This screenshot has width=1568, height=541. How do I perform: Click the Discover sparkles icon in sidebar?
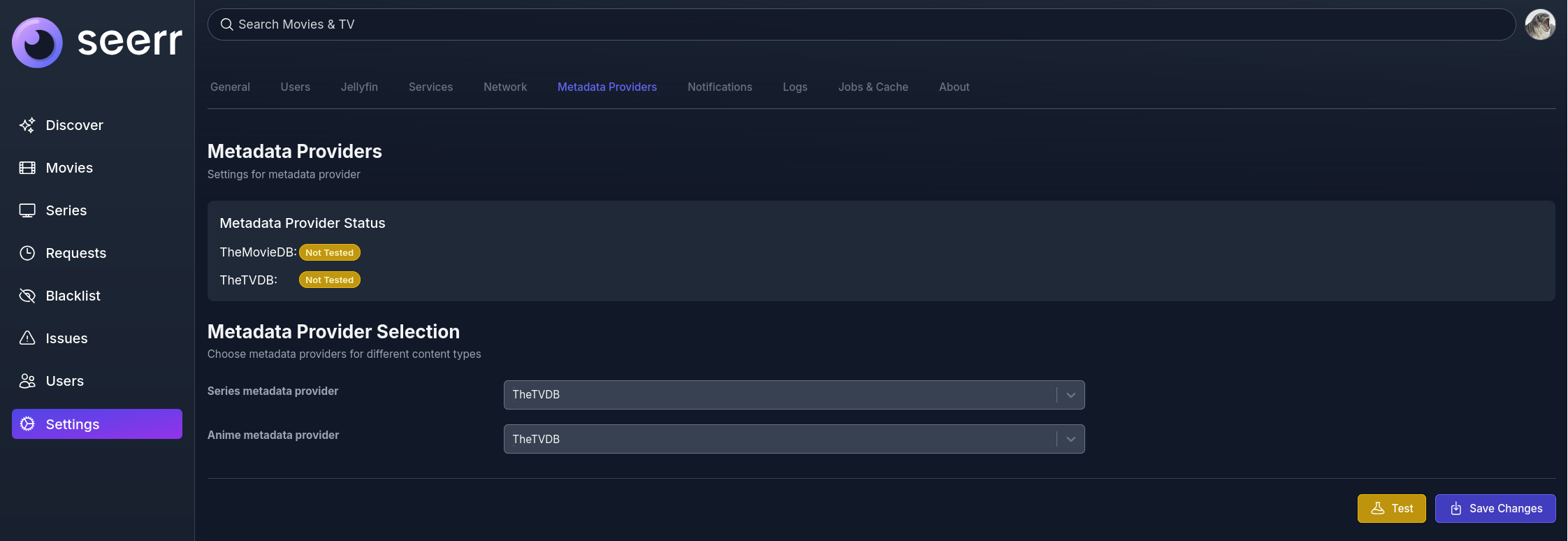[x=27, y=125]
